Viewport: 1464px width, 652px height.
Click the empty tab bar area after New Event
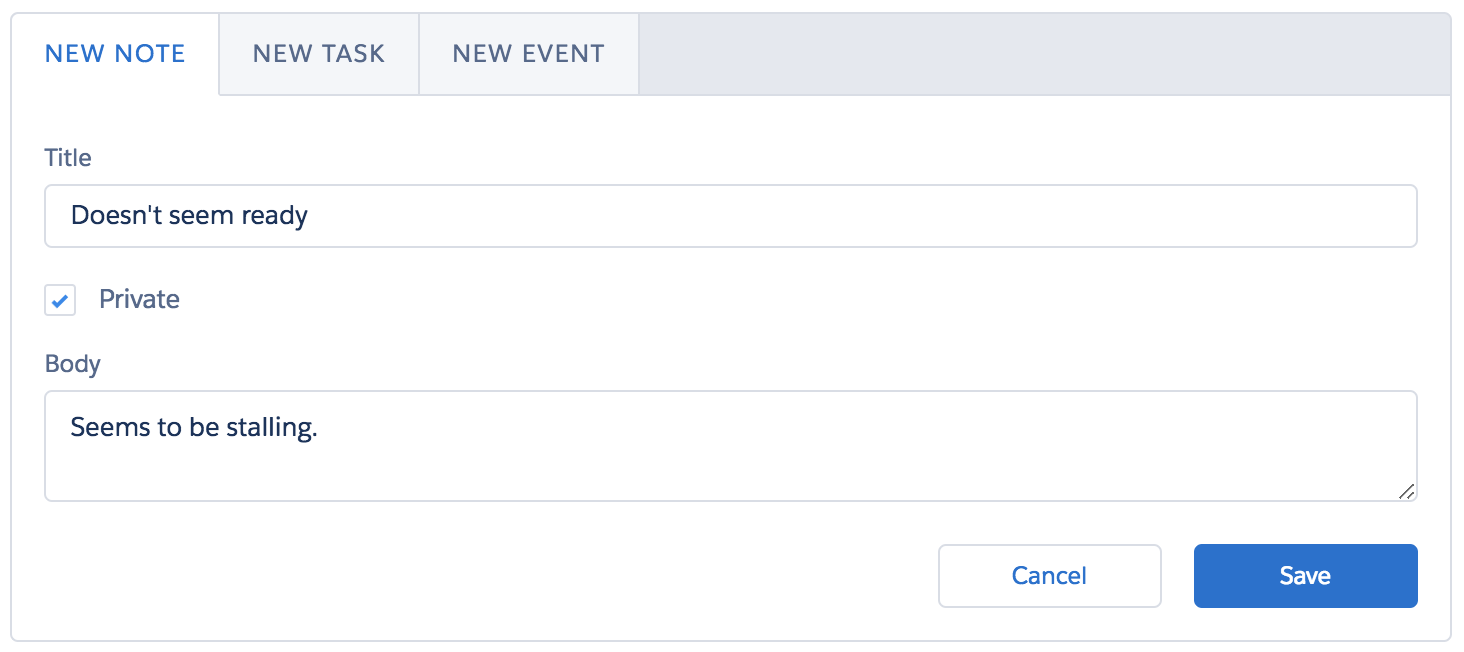[x=1040, y=54]
